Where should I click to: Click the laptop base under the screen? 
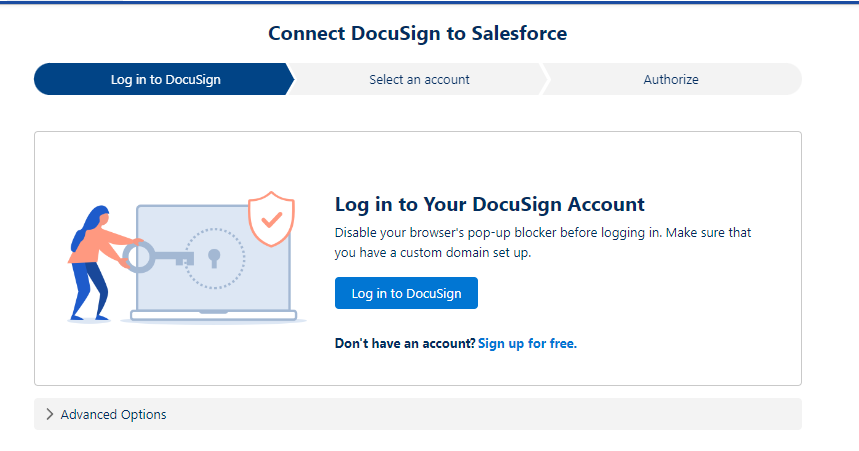coord(213,316)
